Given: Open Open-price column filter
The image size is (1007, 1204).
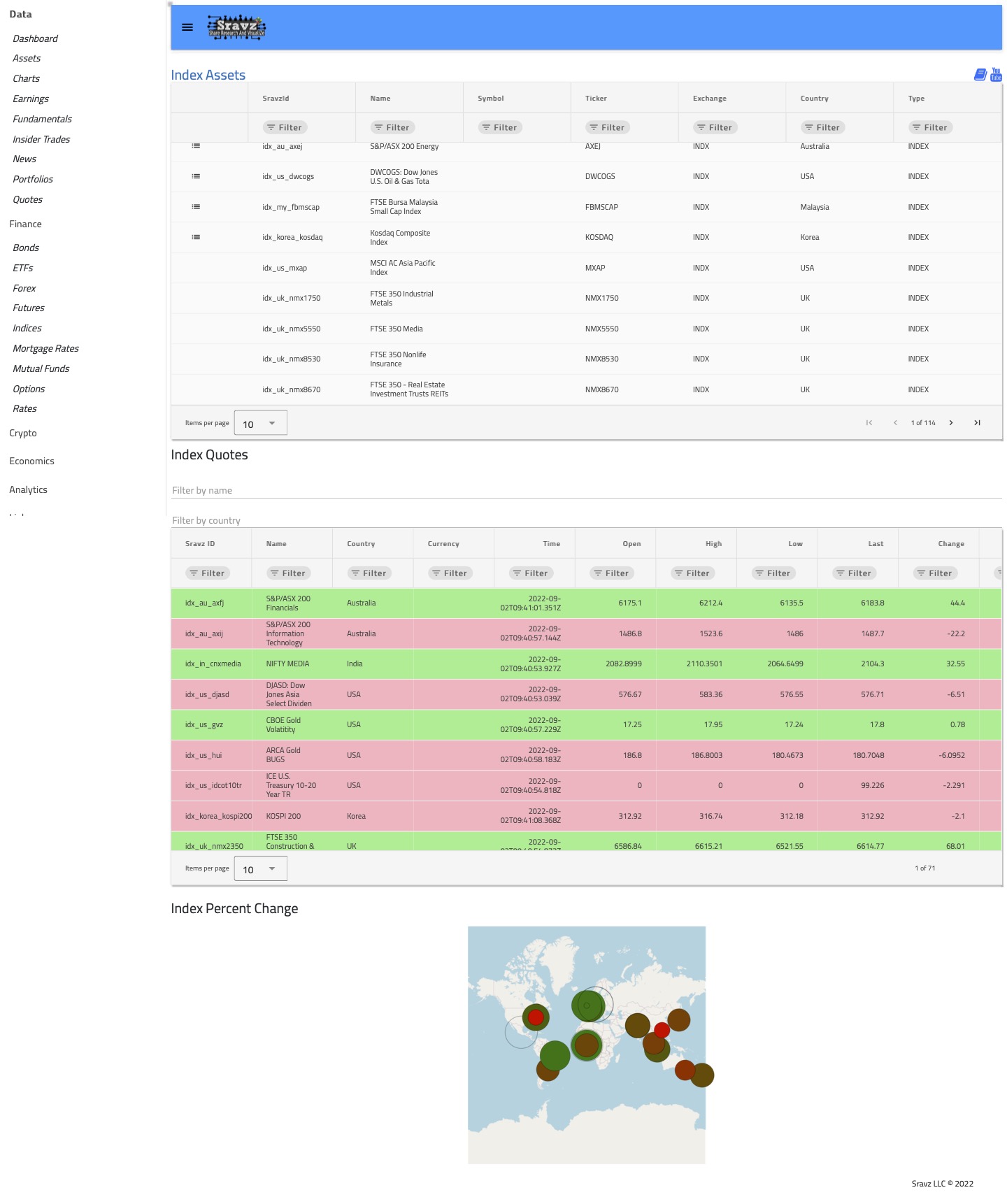Looking at the screenshot, I should click(612, 573).
